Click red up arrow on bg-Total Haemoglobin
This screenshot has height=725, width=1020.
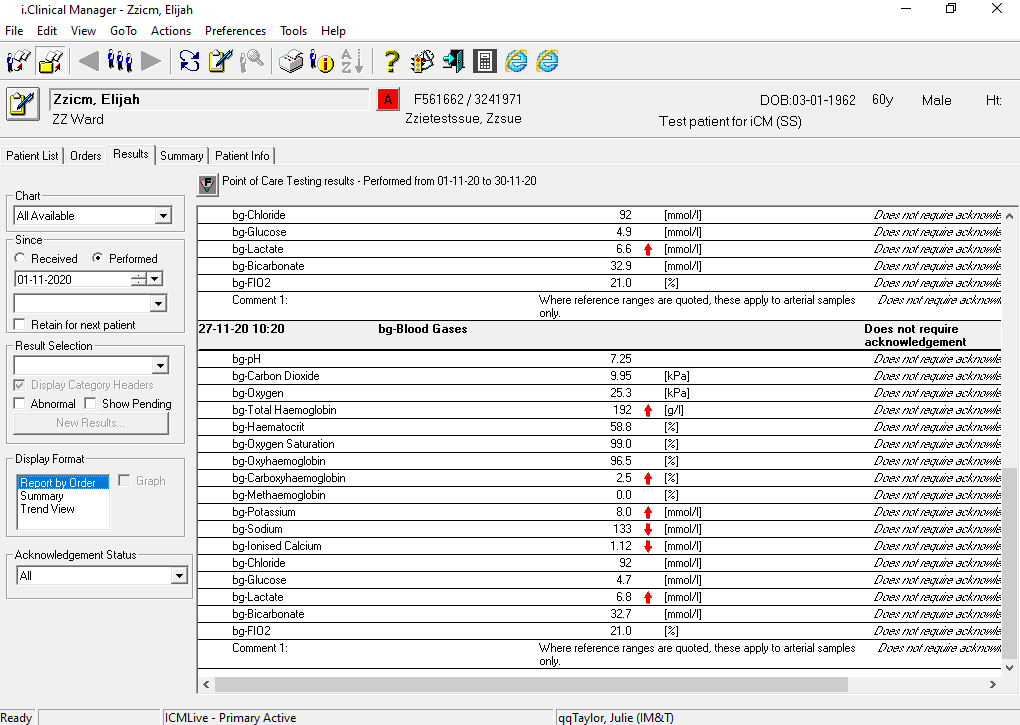coord(648,410)
